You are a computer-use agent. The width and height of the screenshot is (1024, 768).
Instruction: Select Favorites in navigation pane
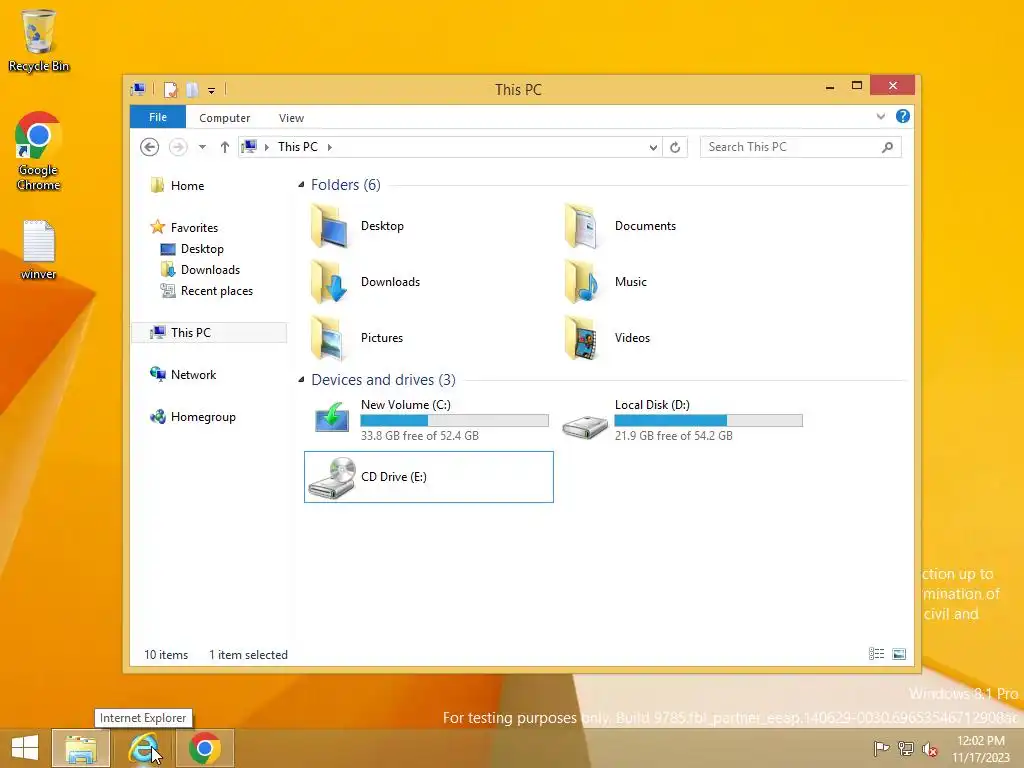click(x=194, y=227)
